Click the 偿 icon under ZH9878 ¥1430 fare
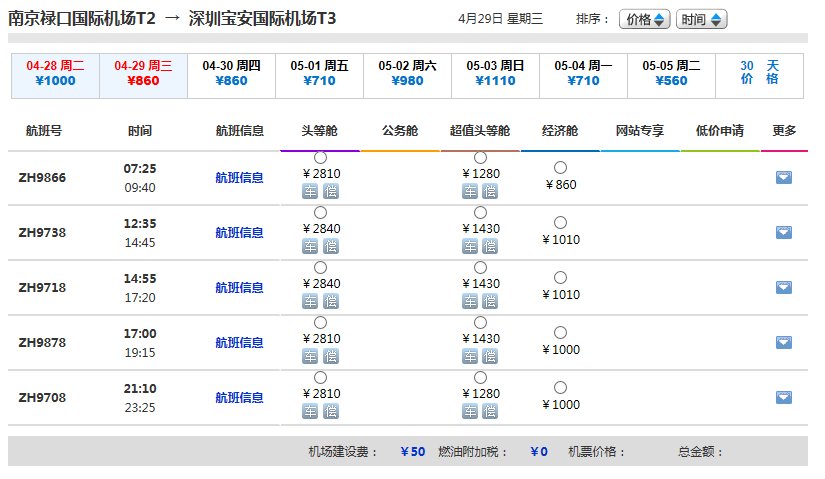The width and height of the screenshot is (825, 479). point(490,356)
